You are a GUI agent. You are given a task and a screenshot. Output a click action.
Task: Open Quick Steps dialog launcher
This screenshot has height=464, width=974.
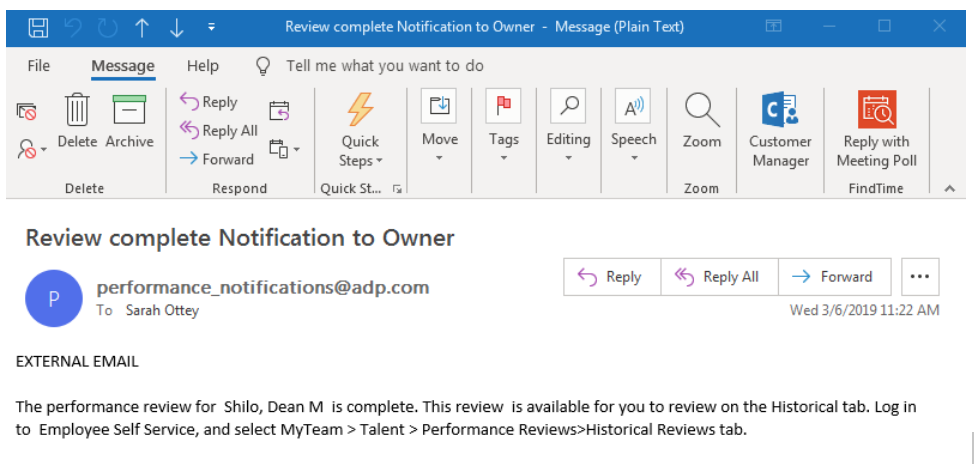[x=398, y=189]
